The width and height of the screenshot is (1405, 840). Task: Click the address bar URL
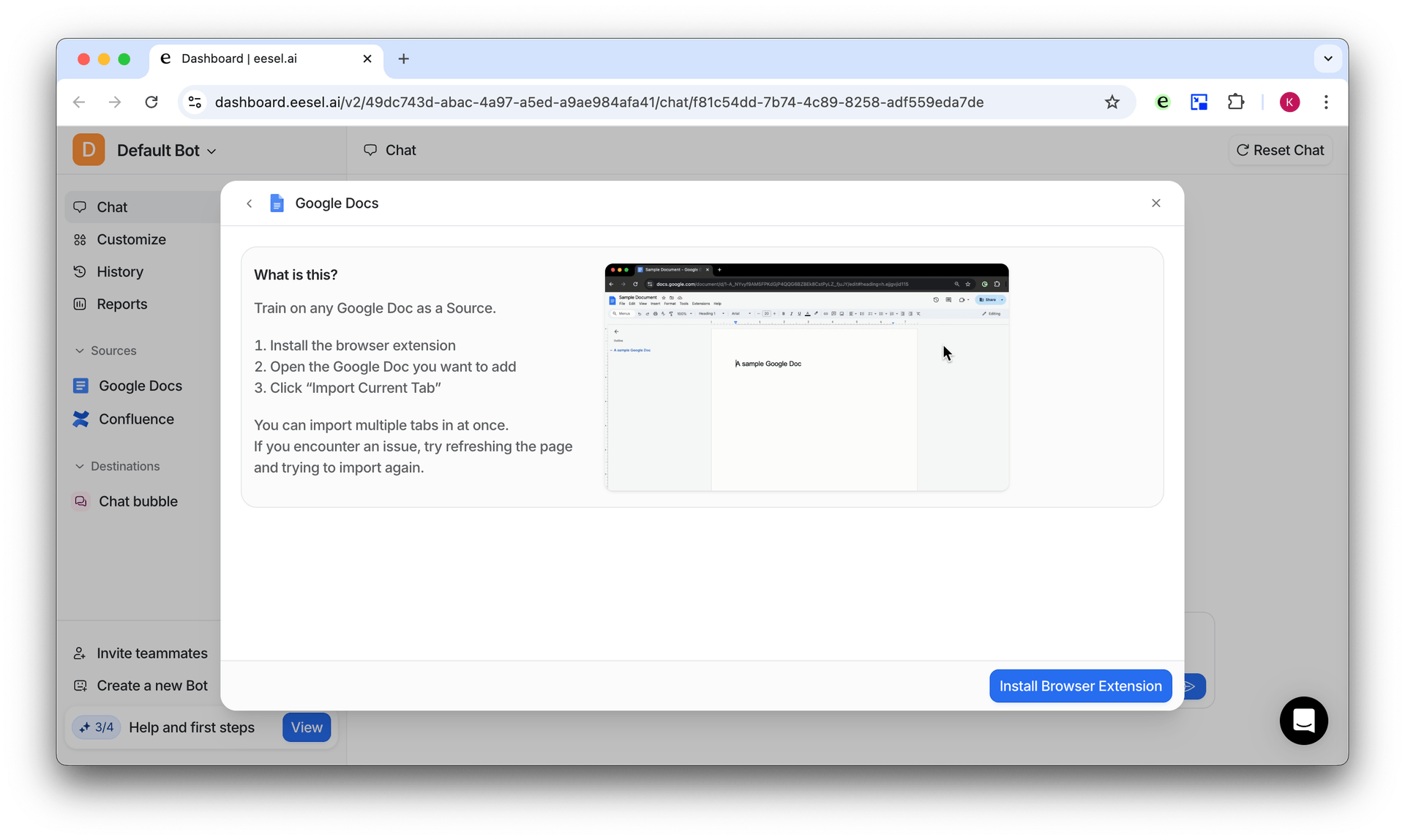pos(599,102)
